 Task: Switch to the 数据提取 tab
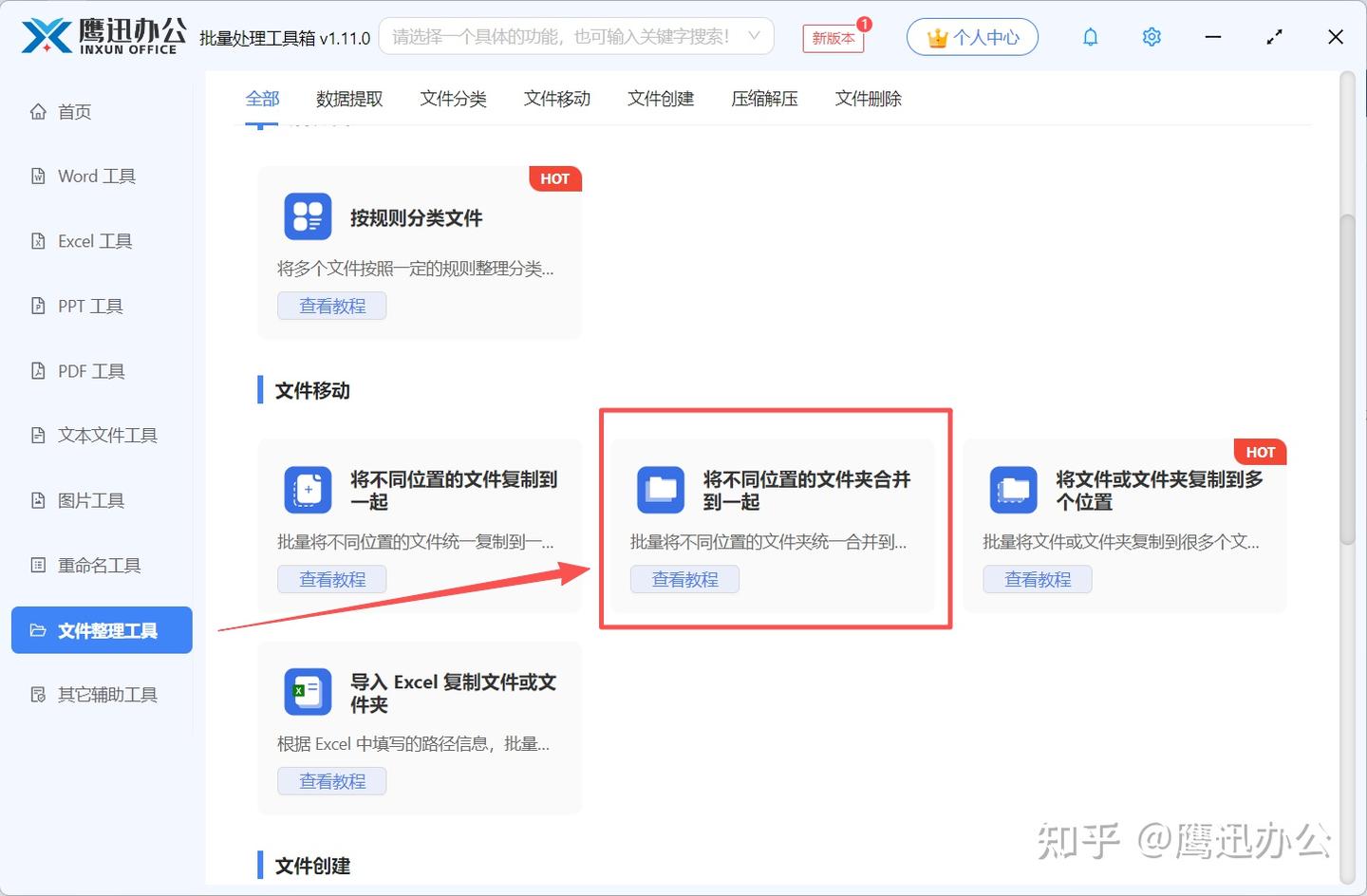click(x=349, y=98)
